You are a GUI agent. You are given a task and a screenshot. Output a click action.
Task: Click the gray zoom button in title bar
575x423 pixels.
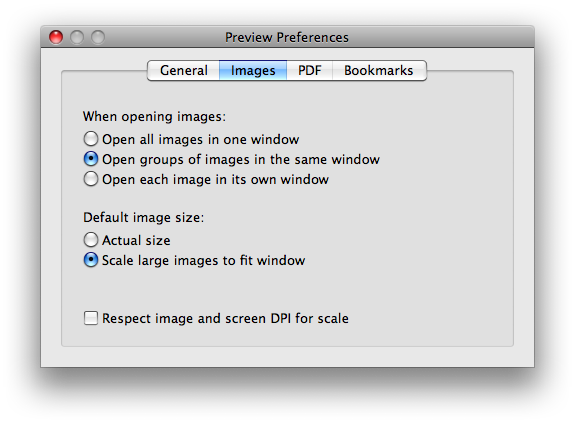[98, 37]
